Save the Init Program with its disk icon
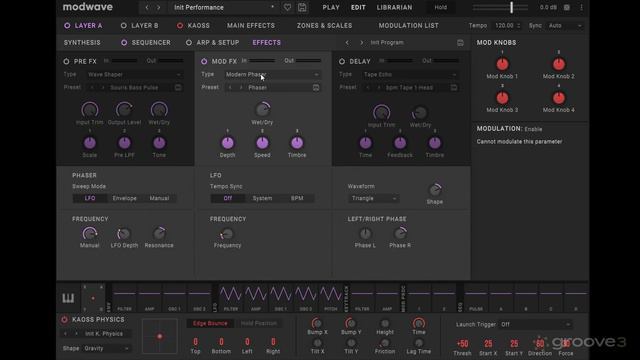This screenshot has height=360, width=640. tap(460, 42)
